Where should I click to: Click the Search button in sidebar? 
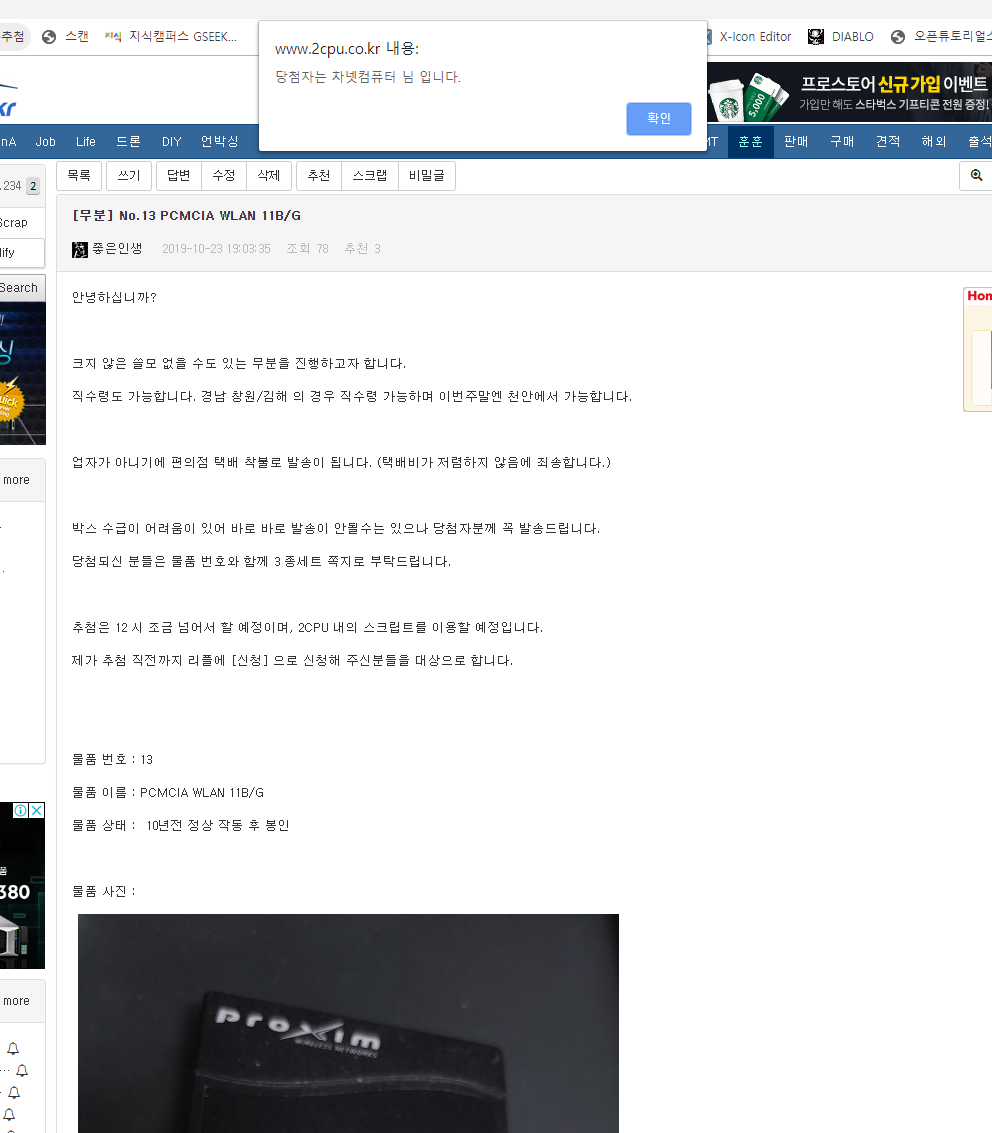(20, 288)
